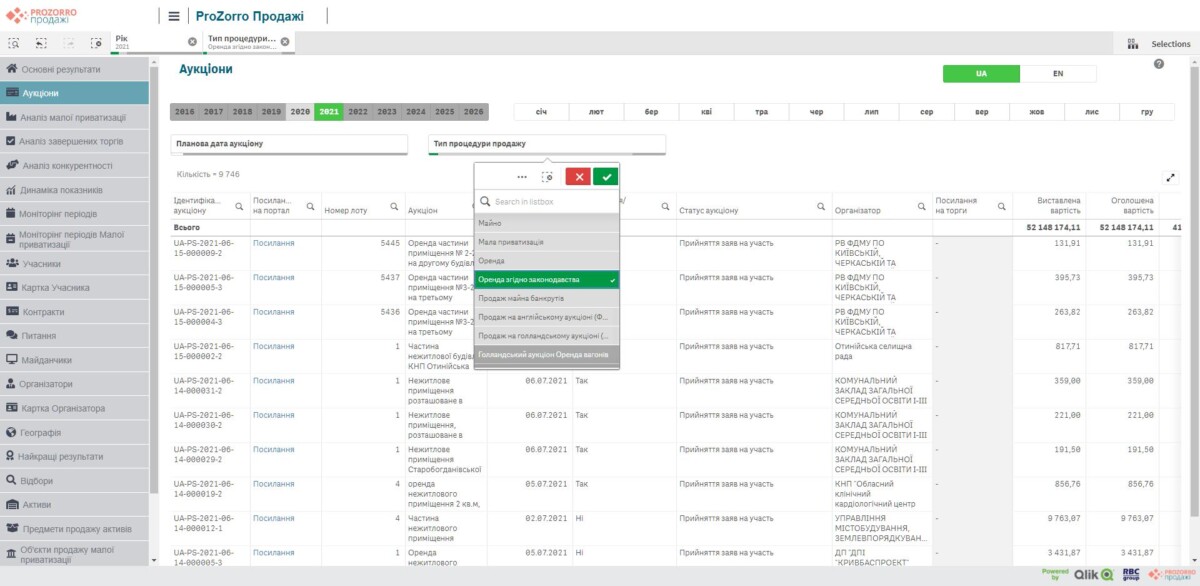Clear all selections icon in toolbar
The image size is (1200, 586).
tap(96, 43)
